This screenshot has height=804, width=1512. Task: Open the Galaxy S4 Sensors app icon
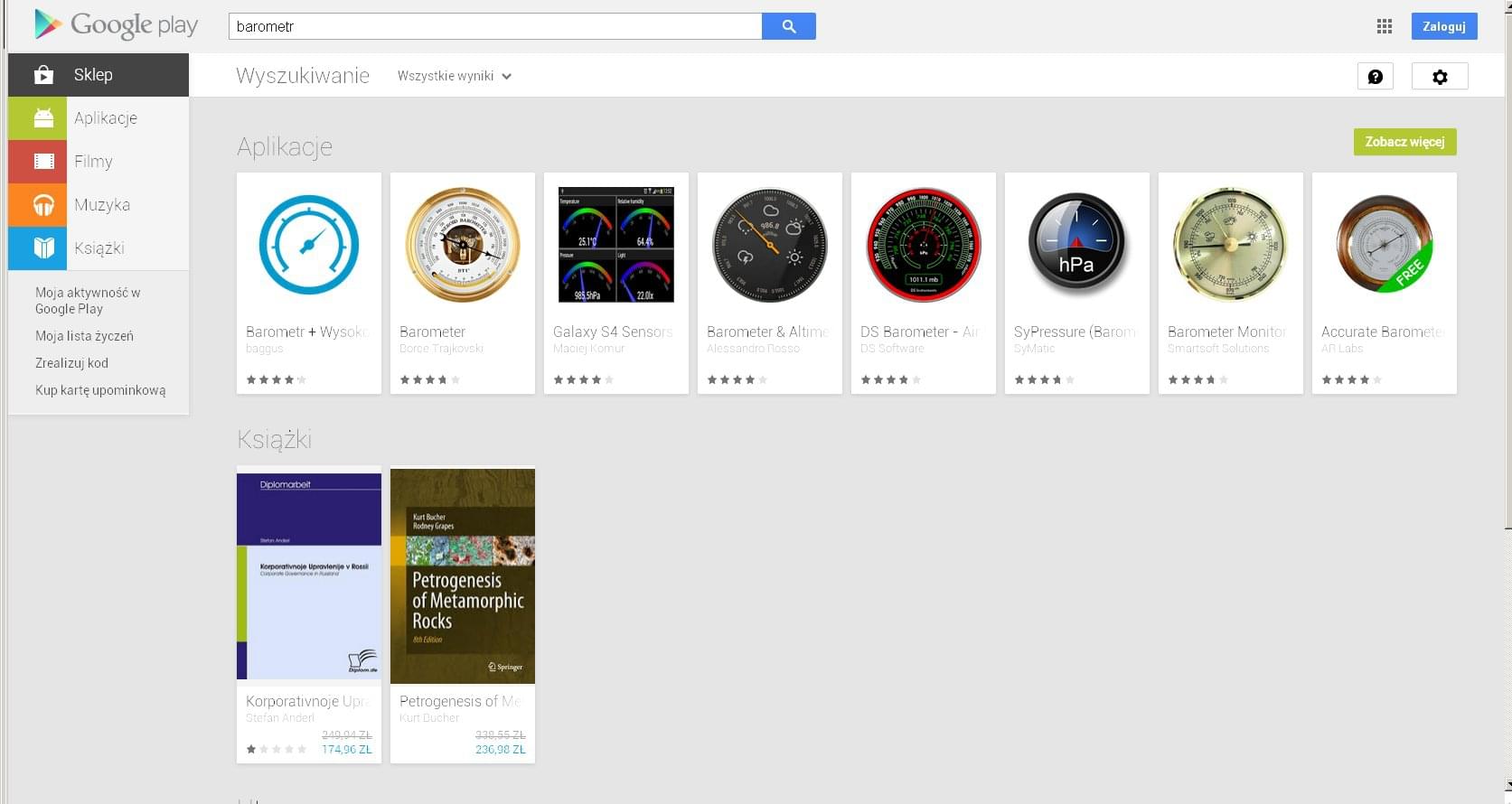tap(616, 245)
